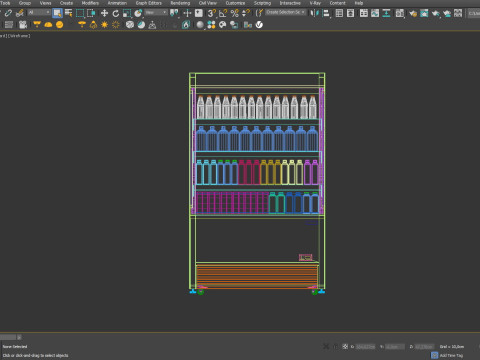Select the Move tool
The height and width of the screenshot is (360, 480).
click(x=104, y=13)
